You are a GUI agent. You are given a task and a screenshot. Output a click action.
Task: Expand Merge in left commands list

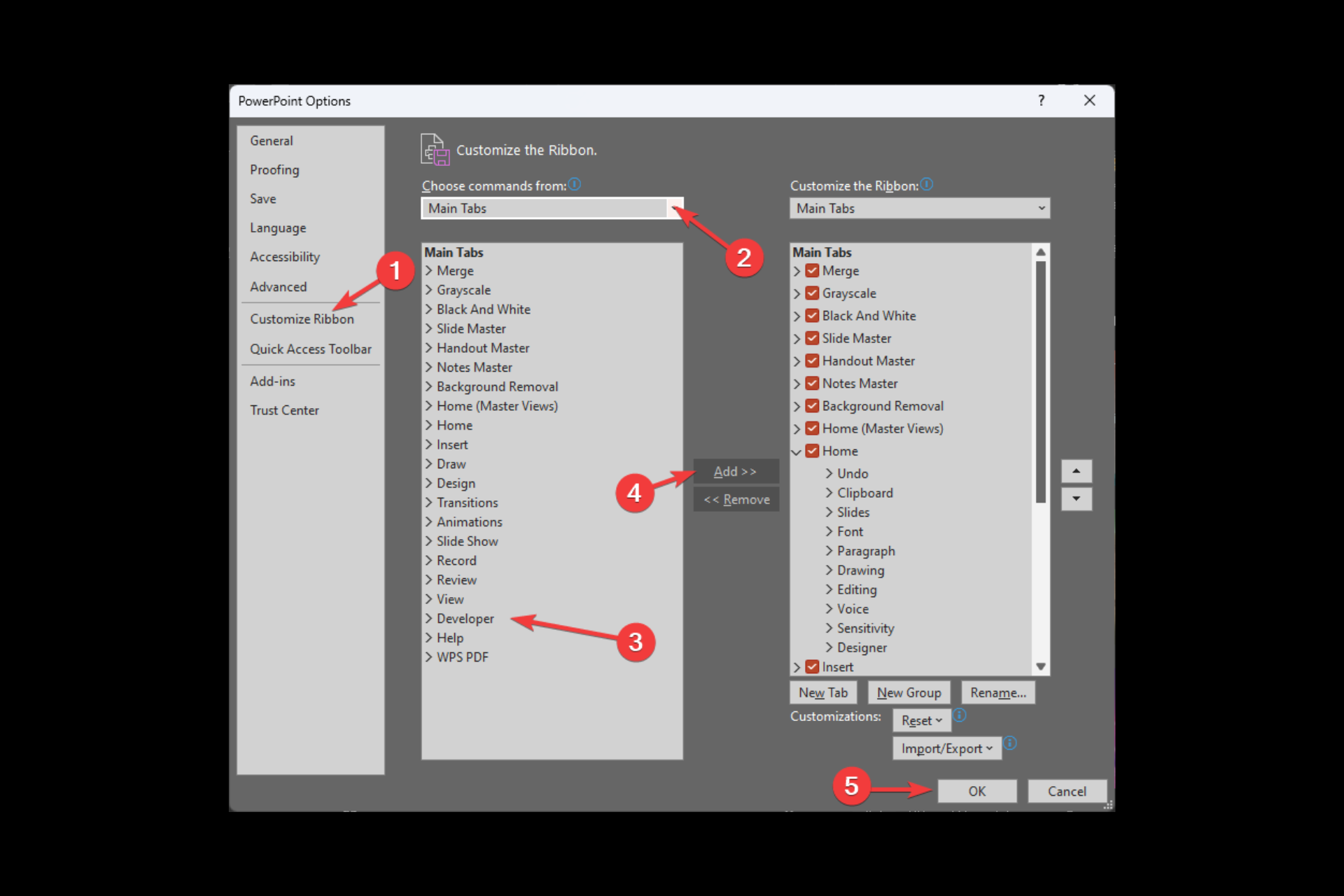point(428,270)
